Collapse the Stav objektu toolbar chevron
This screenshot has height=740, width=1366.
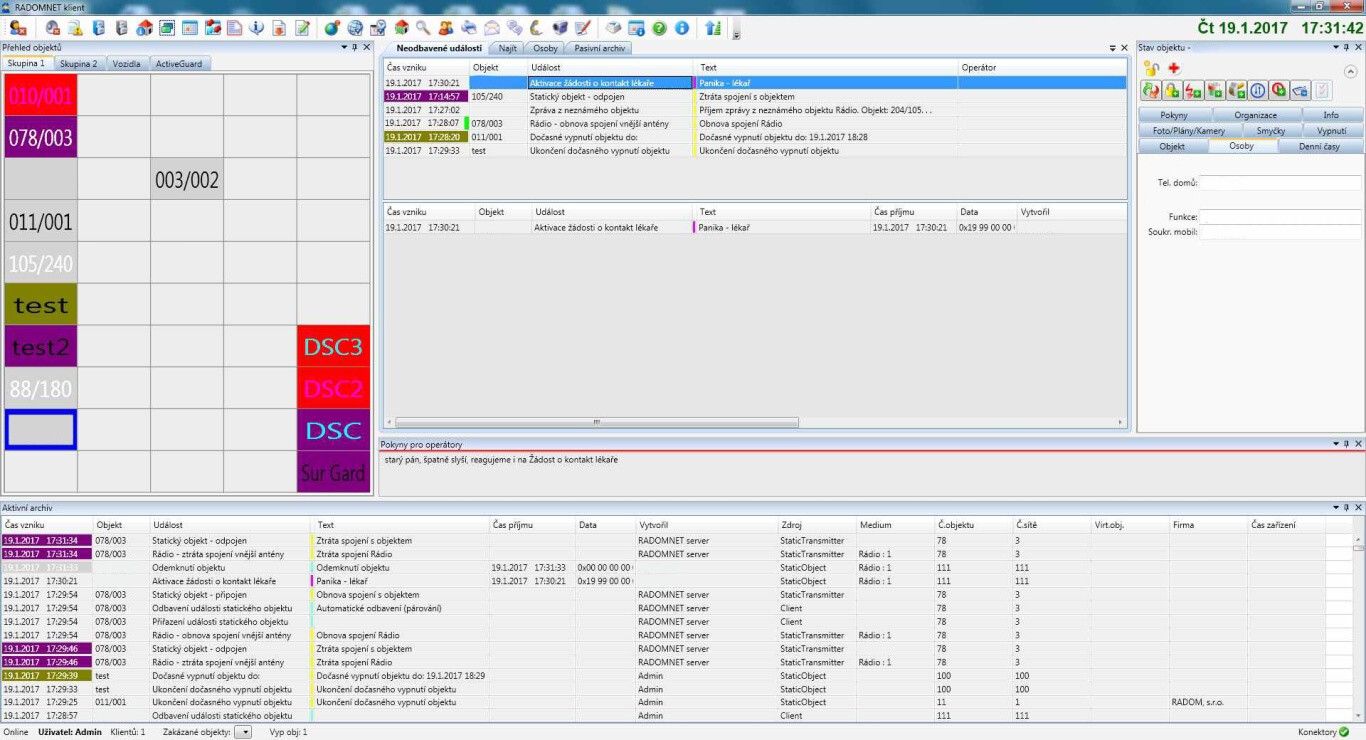click(x=1350, y=71)
